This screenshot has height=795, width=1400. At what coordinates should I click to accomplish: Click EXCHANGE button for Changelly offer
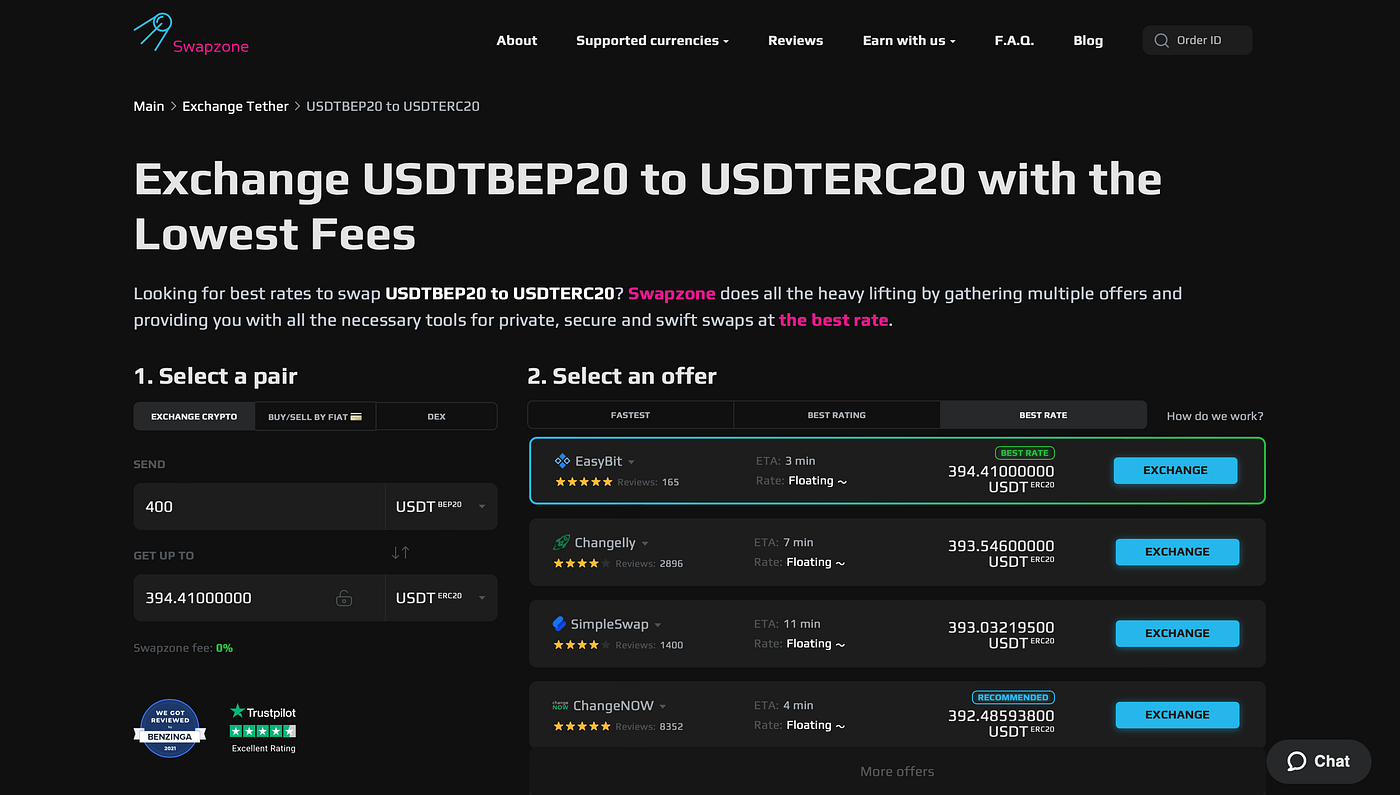[1177, 552]
